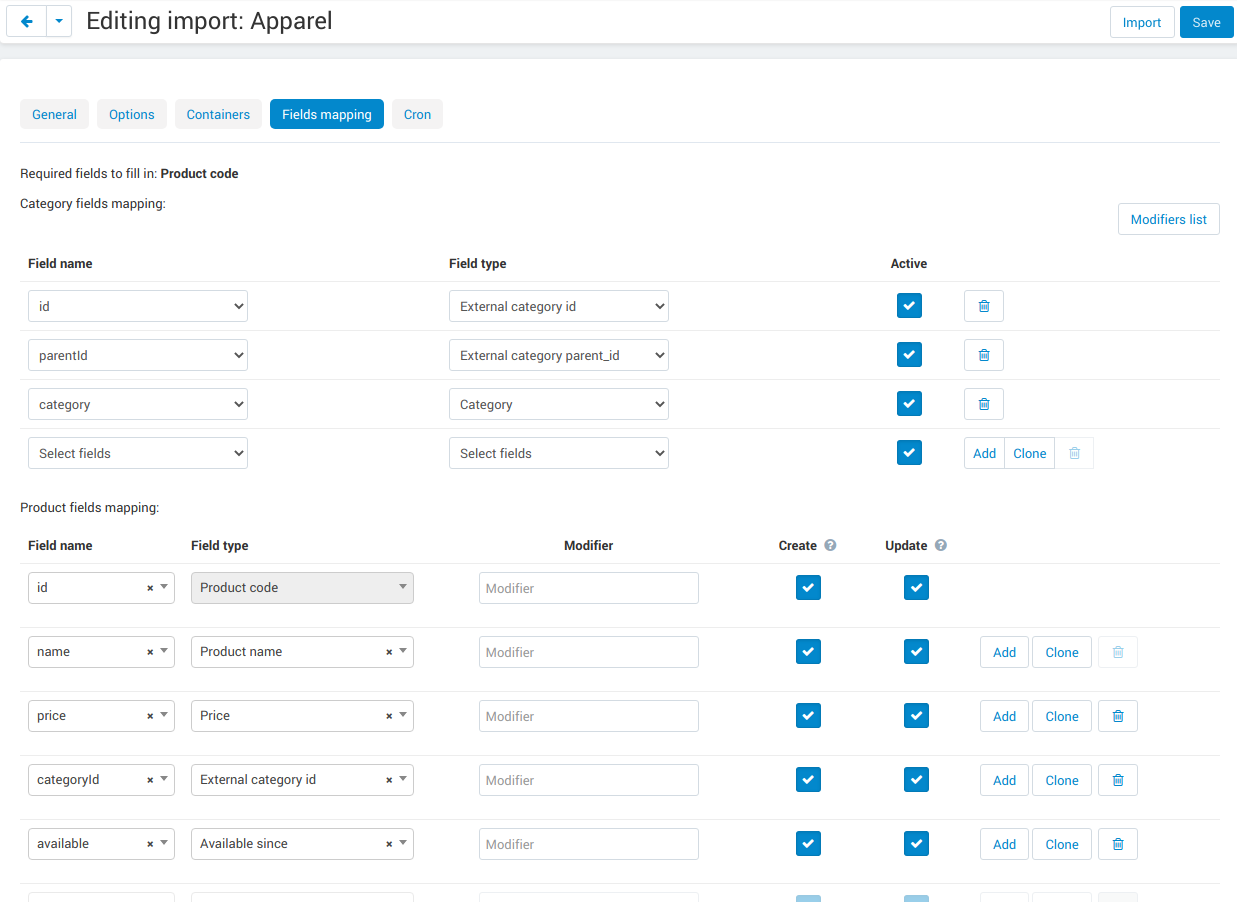The height and width of the screenshot is (902, 1237).
Task: Toggle Active for id category row
Action: 909,306
